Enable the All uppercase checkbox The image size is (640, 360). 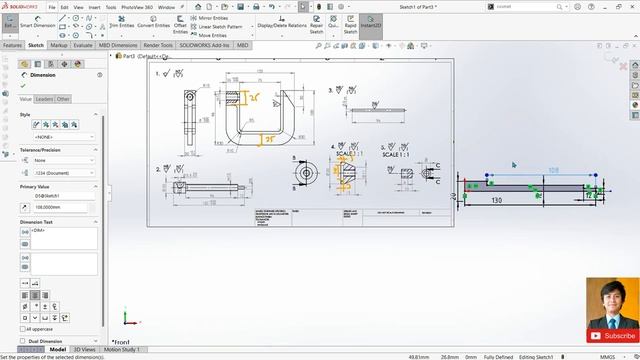[x=22, y=329]
